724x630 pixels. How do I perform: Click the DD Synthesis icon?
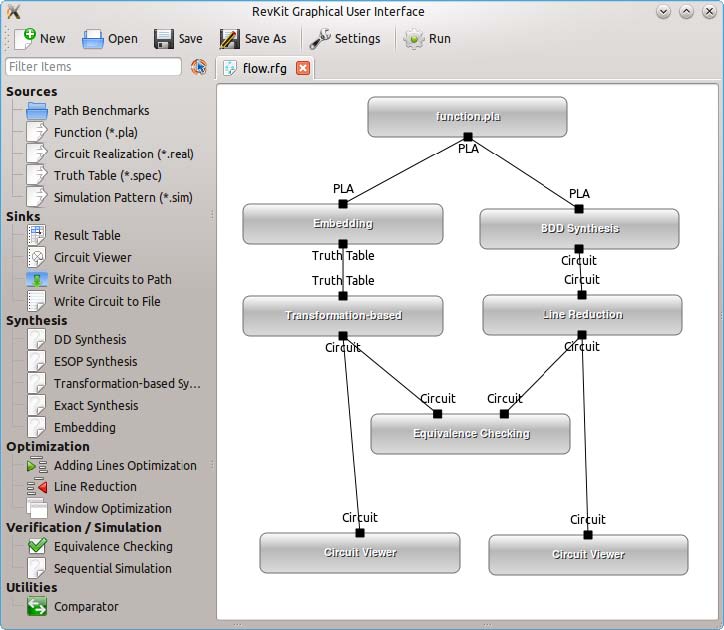(x=36, y=339)
